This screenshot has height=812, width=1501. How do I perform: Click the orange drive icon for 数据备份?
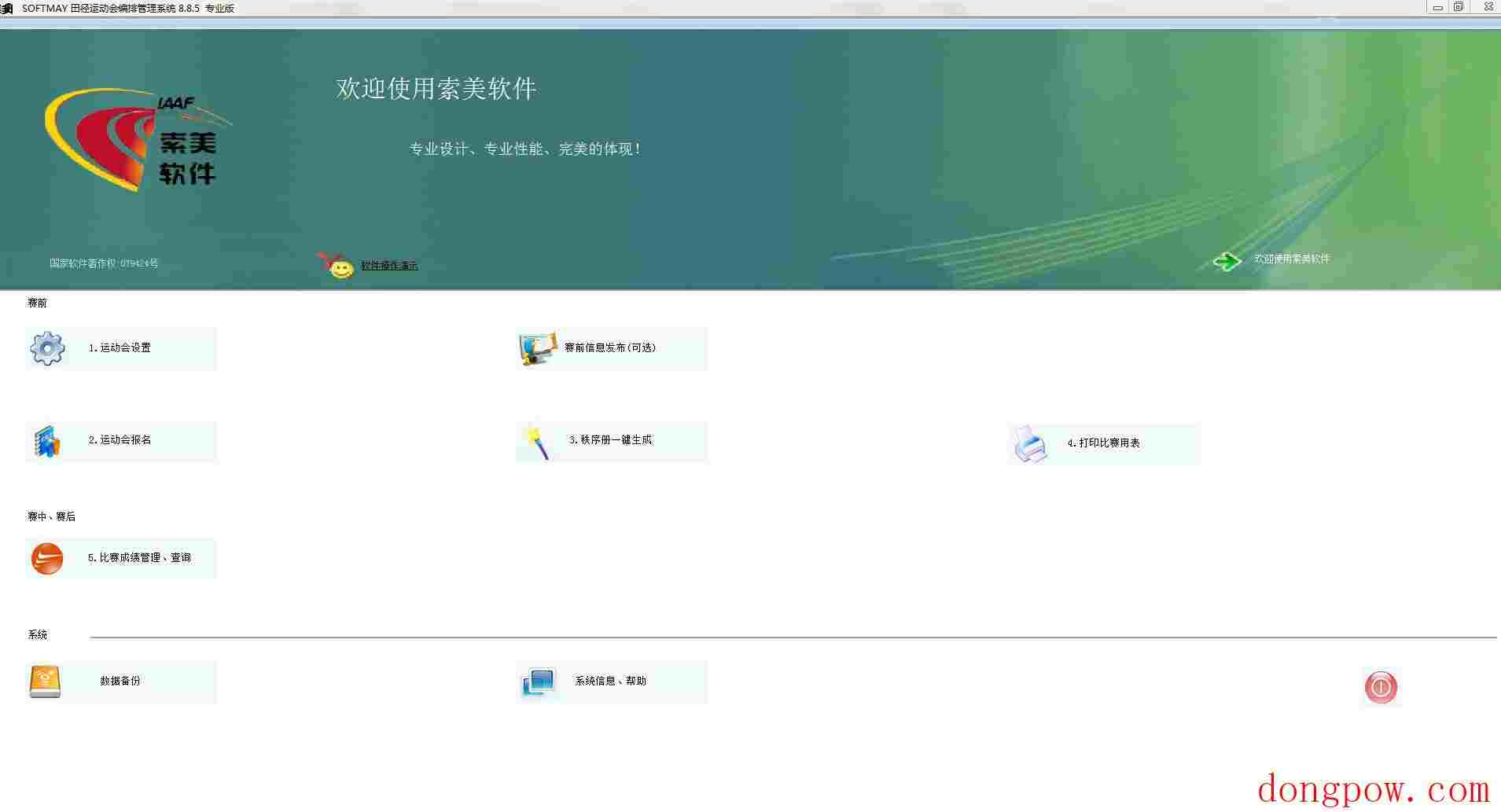[x=45, y=682]
